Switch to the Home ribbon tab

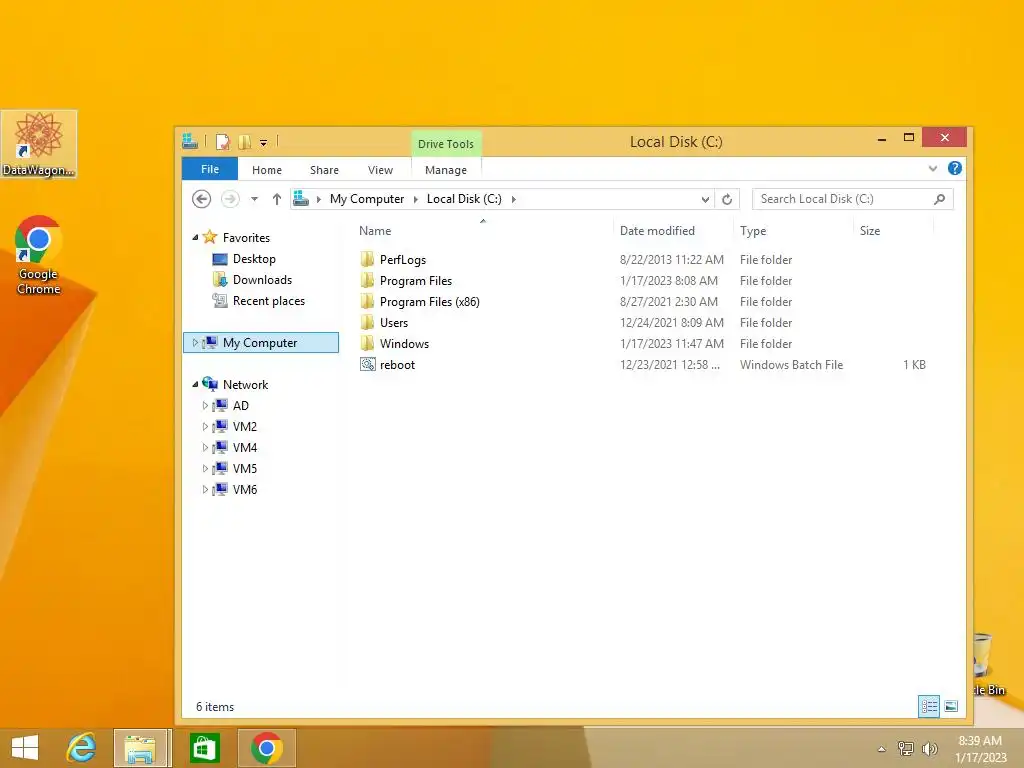pos(266,170)
